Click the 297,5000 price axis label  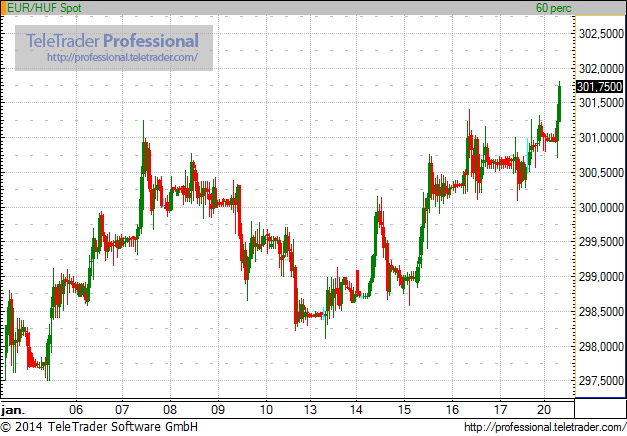pyautogui.click(x=600, y=381)
